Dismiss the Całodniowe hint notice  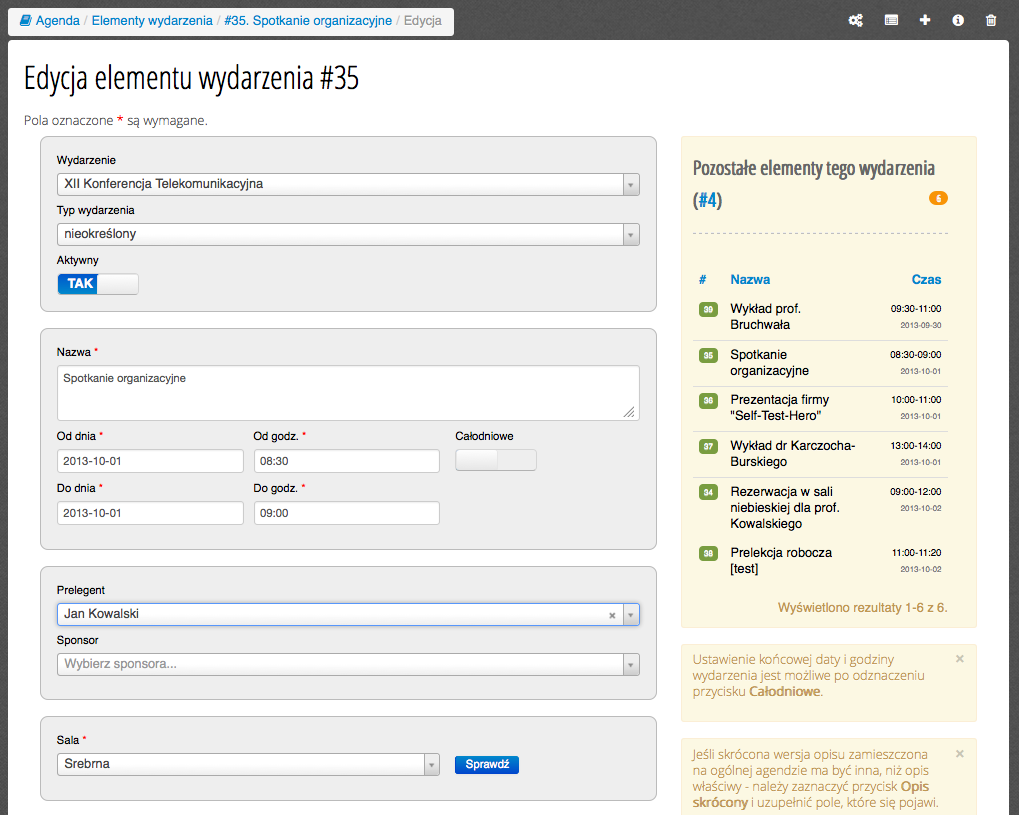[960, 659]
